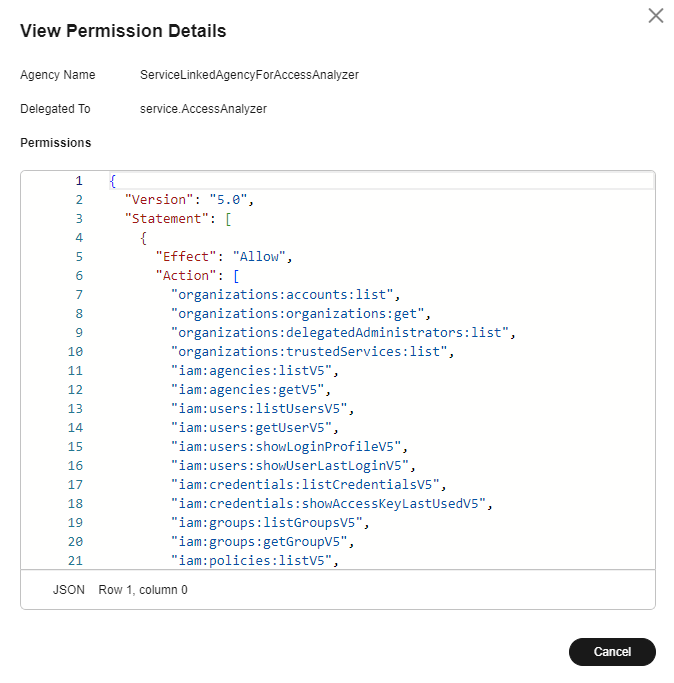The width and height of the screenshot is (674, 683).
Task: Click the "Effect": "Allow" line
Action: click(x=223, y=256)
